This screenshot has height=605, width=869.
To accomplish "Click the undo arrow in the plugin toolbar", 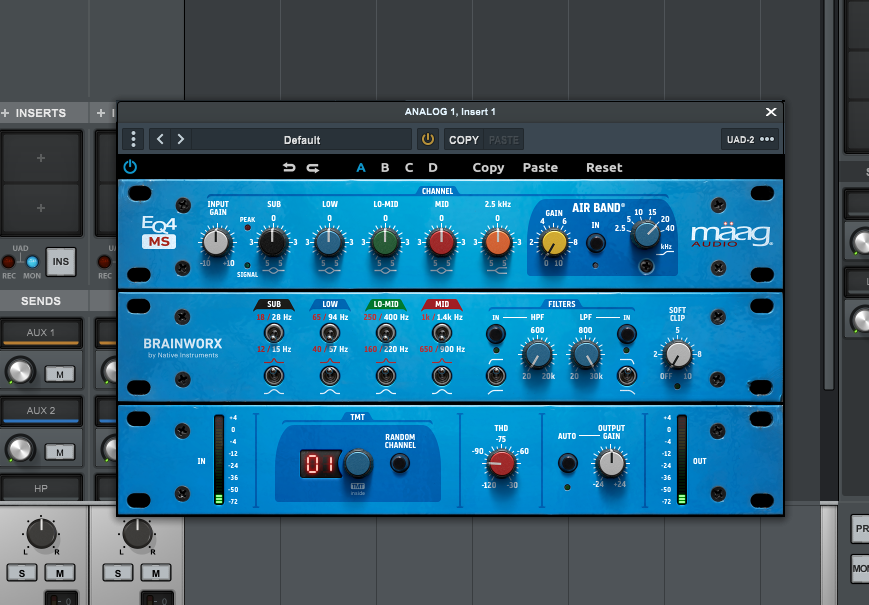I will 290,167.
